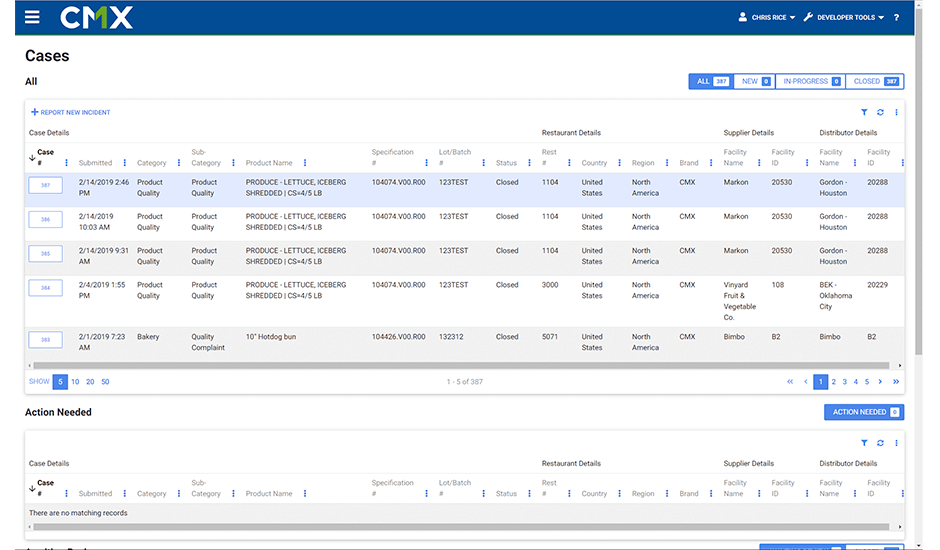Open Product Name column menu in All table
Screen dimensions: 940x550
click(305, 163)
